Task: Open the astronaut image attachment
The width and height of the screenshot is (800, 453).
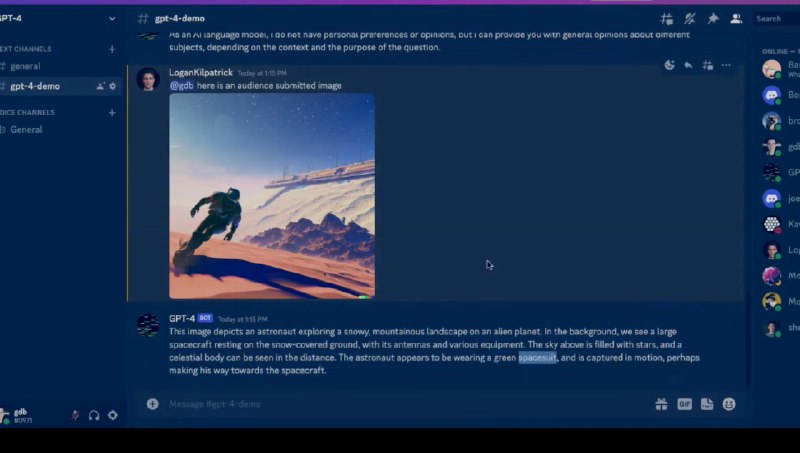Action: [272, 196]
